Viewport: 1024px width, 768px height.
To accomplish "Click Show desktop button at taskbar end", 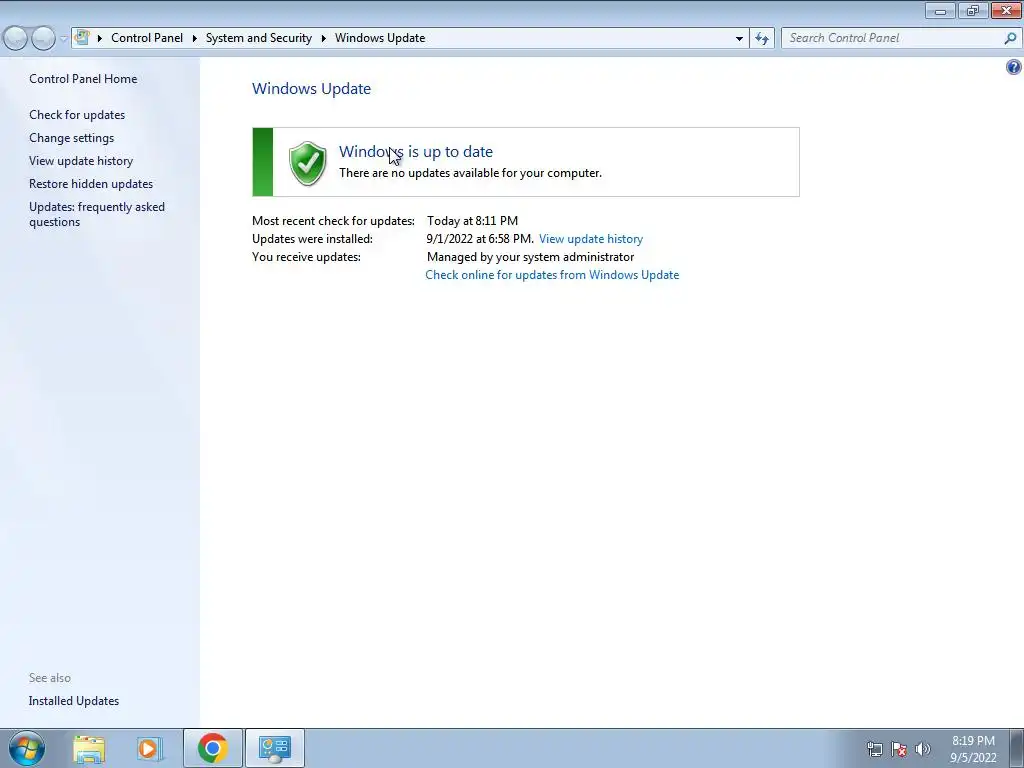I will (1017, 748).
